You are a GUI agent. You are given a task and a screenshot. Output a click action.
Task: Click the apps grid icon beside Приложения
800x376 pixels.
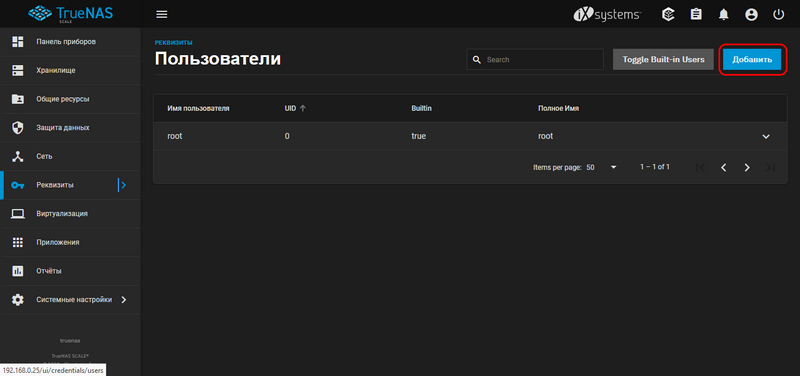(x=18, y=242)
